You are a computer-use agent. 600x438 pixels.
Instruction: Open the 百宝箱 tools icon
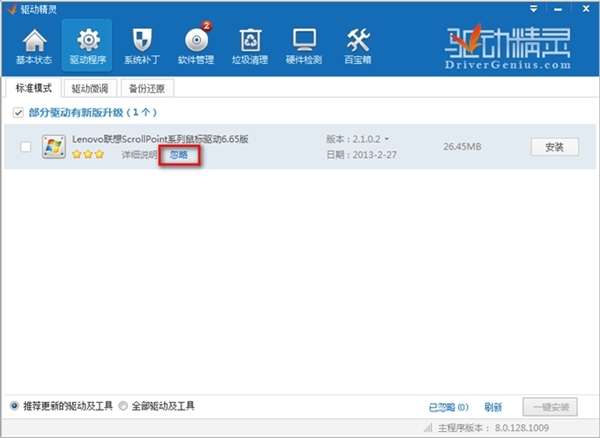click(x=358, y=46)
